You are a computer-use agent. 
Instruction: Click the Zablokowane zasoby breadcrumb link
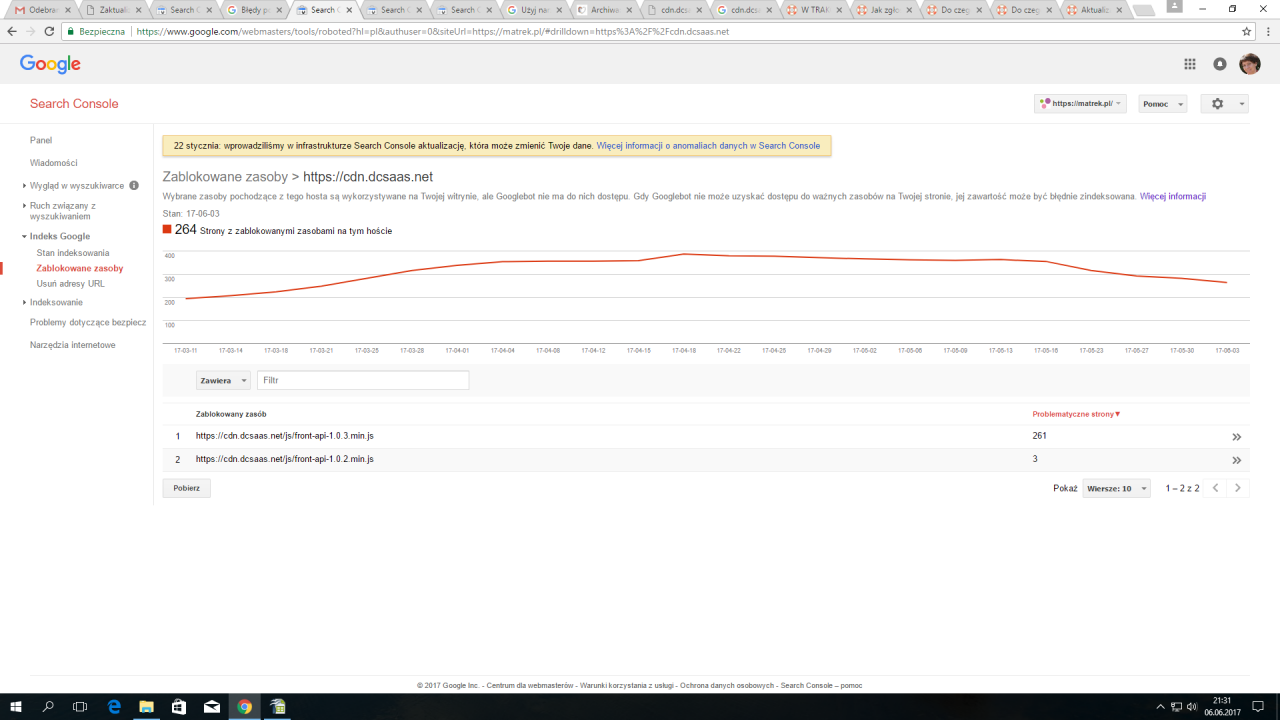tap(225, 177)
